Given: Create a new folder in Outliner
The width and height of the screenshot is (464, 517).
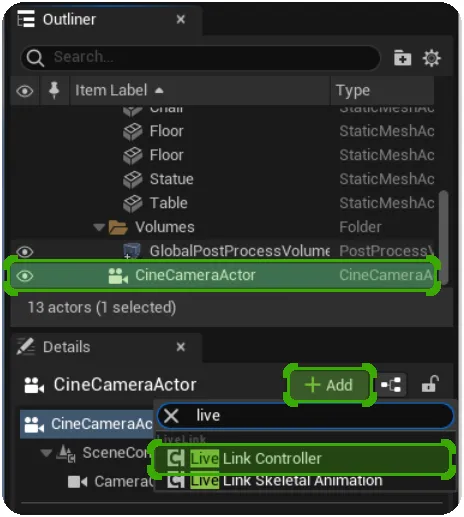Looking at the screenshot, I should [402, 58].
